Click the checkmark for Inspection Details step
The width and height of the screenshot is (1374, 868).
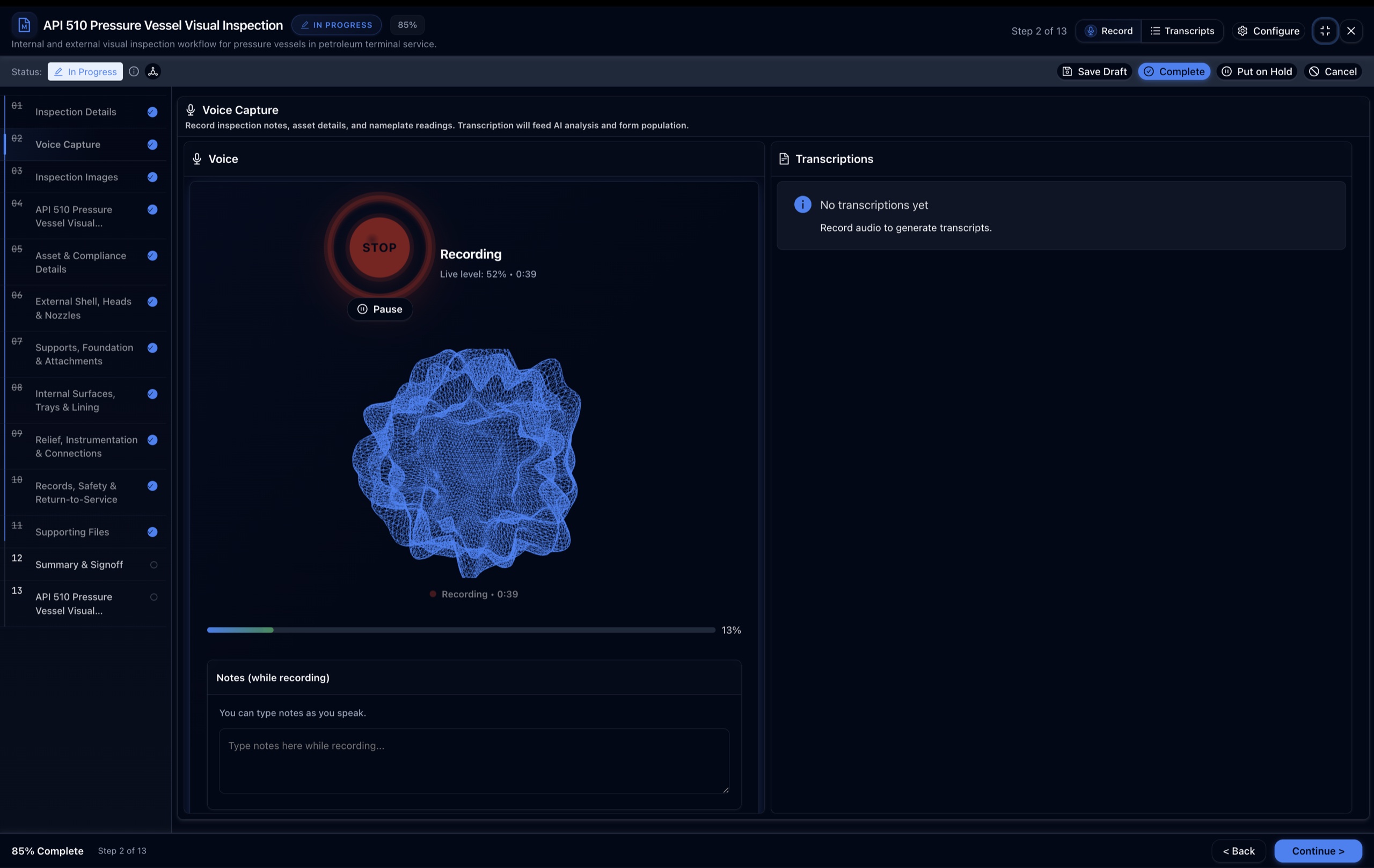pos(152,112)
